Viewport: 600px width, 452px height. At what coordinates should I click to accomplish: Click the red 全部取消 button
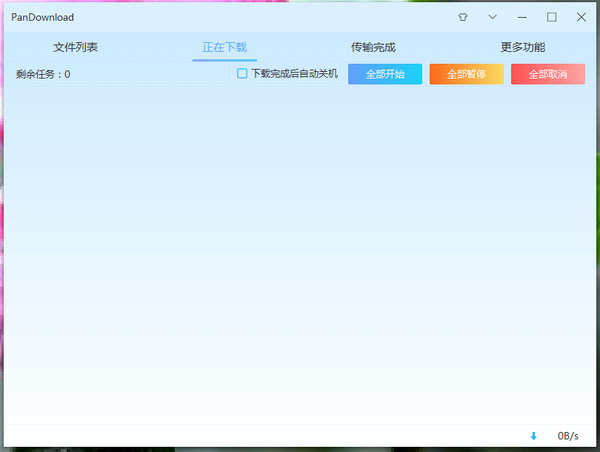tap(548, 74)
